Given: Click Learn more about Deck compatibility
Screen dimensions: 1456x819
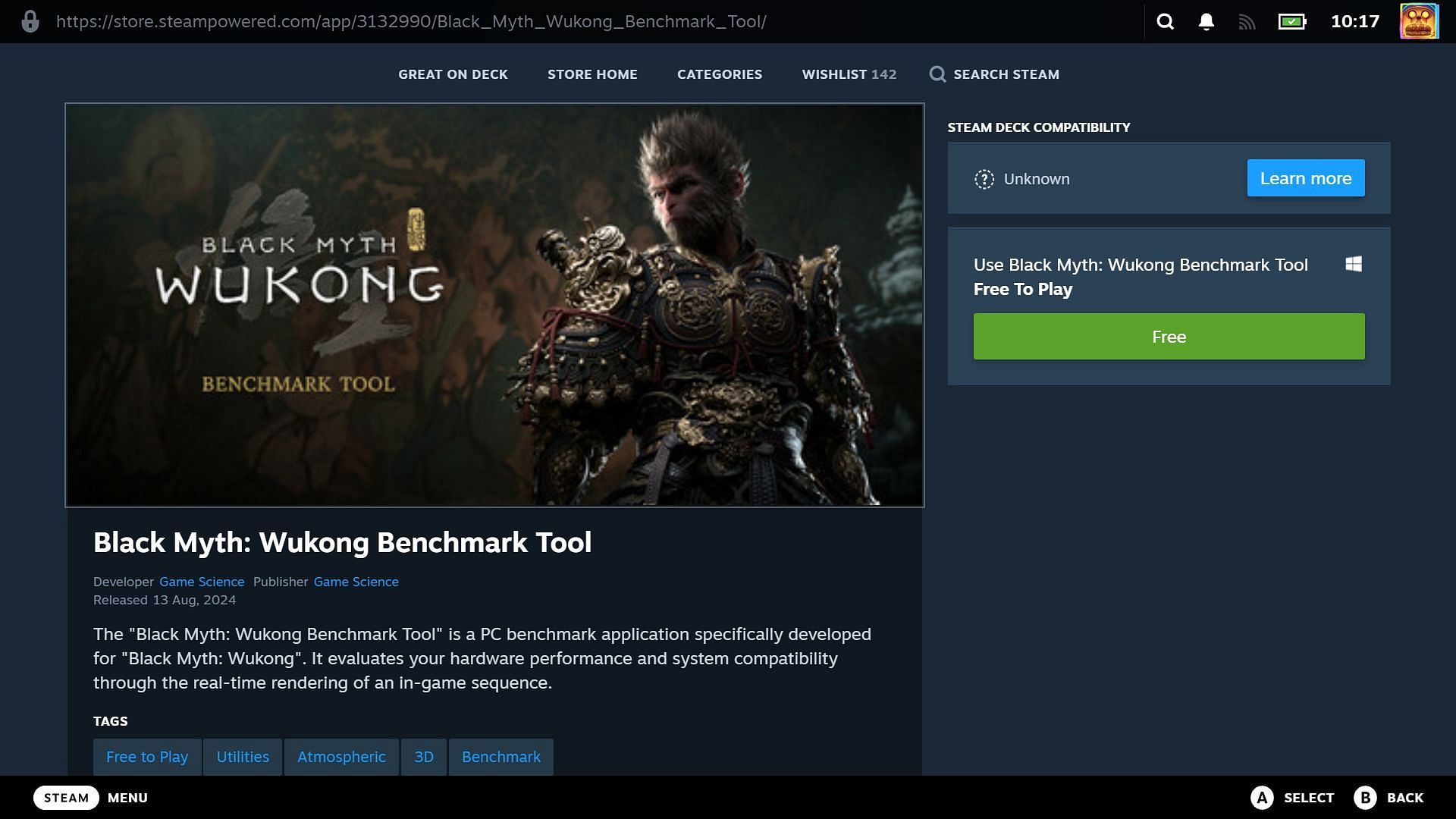Looking at the screenshot, I should pos(1306,178).
